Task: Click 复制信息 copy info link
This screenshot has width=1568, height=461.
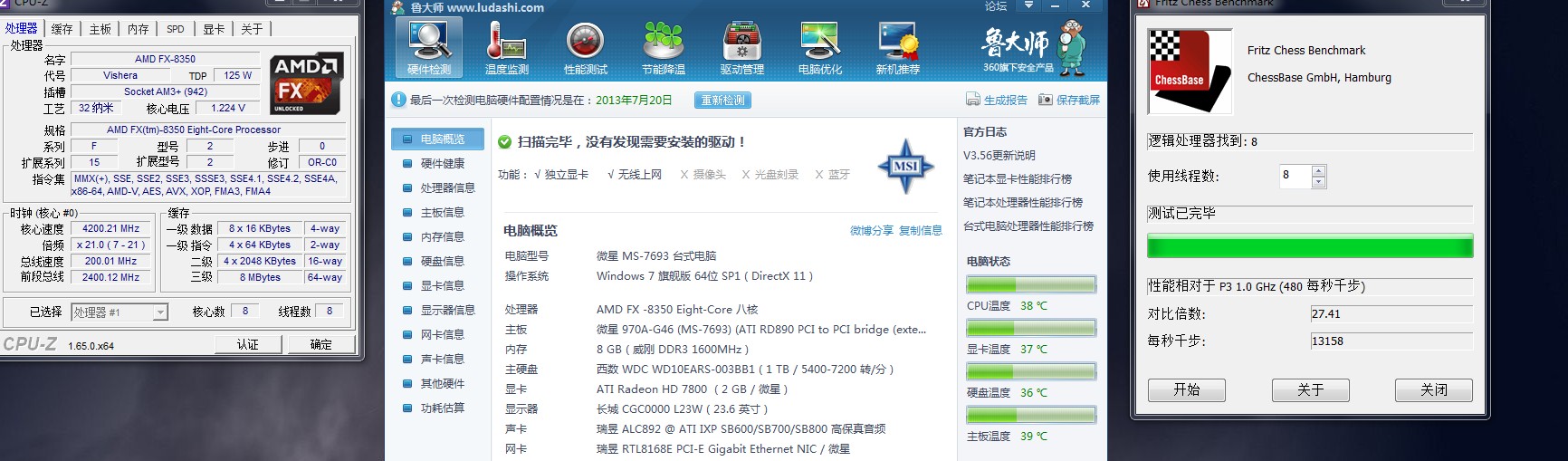Action: [x=921, y=230]
